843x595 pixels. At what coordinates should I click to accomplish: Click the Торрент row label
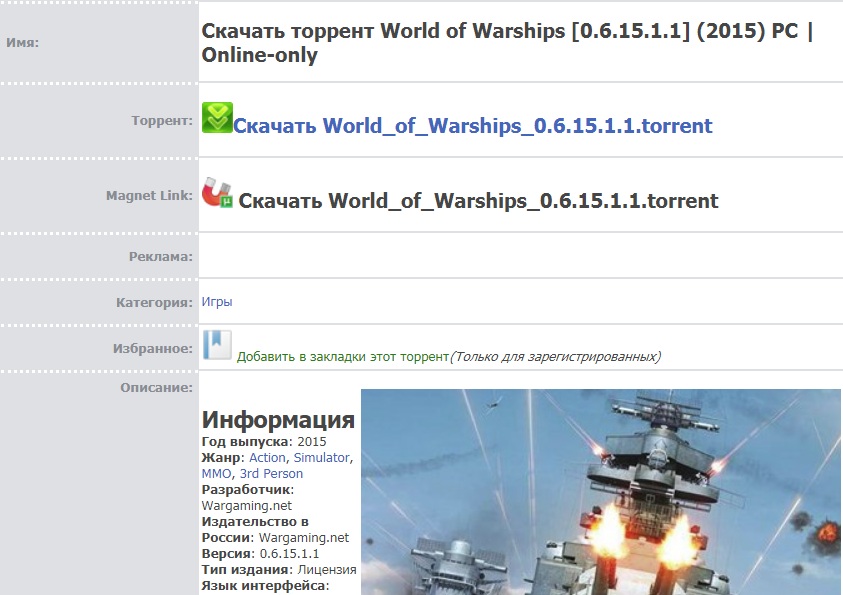[x=162, y=120]
